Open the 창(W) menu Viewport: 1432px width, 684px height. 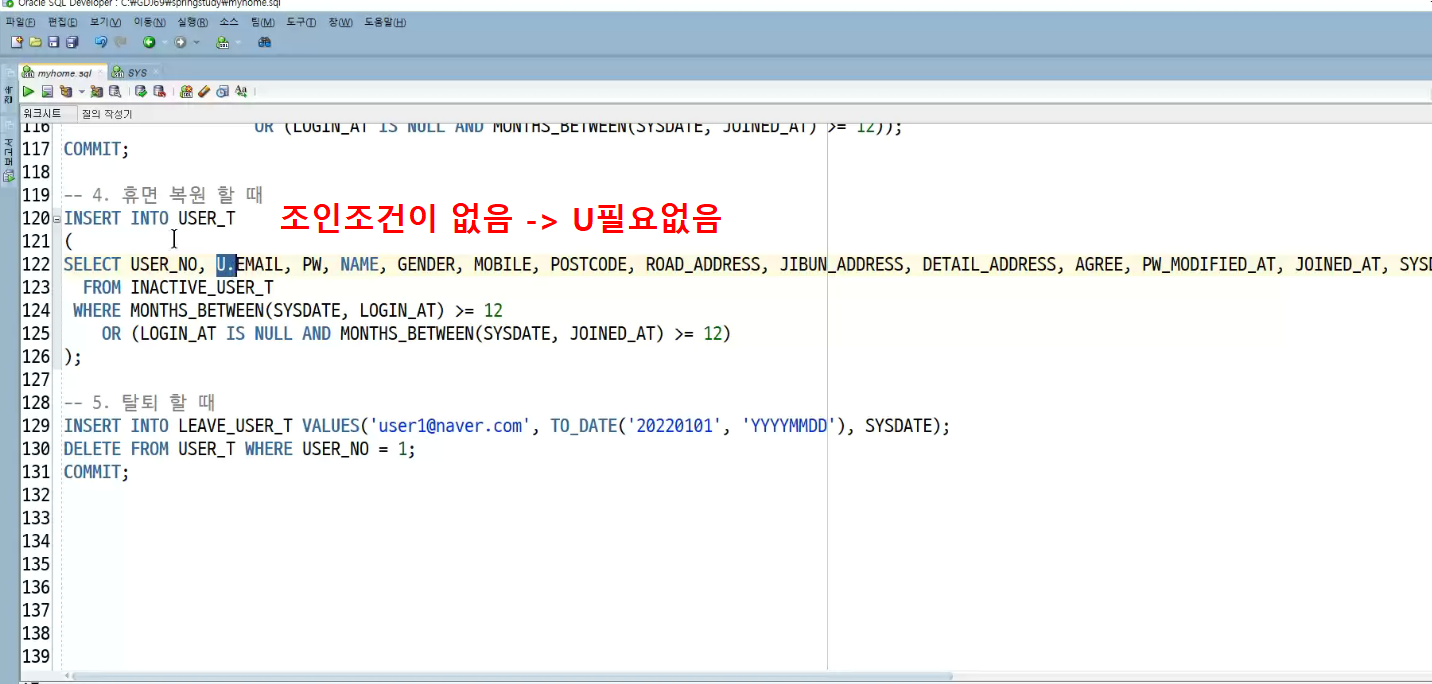pyautogui.click(x=340, y=22)
